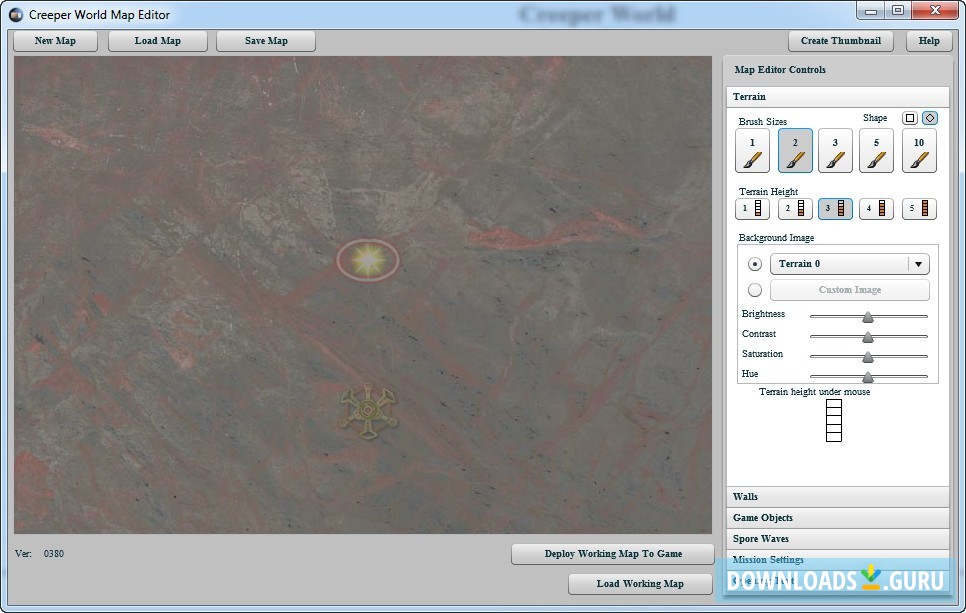Click the Save Map button
Viewport: 966px width, 613px height.
[x=266, y=41]
